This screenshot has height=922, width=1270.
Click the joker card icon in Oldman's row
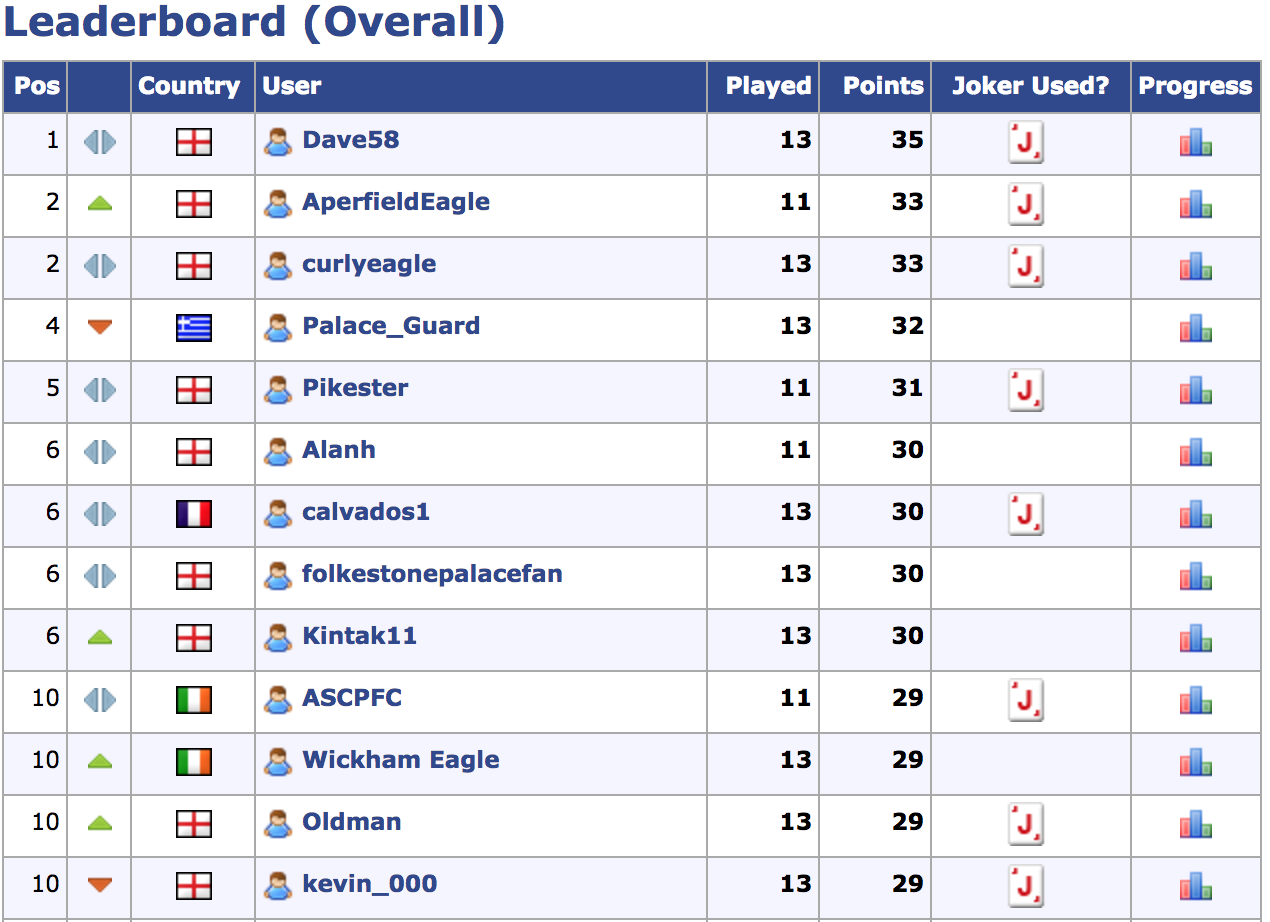point(1025,824)
